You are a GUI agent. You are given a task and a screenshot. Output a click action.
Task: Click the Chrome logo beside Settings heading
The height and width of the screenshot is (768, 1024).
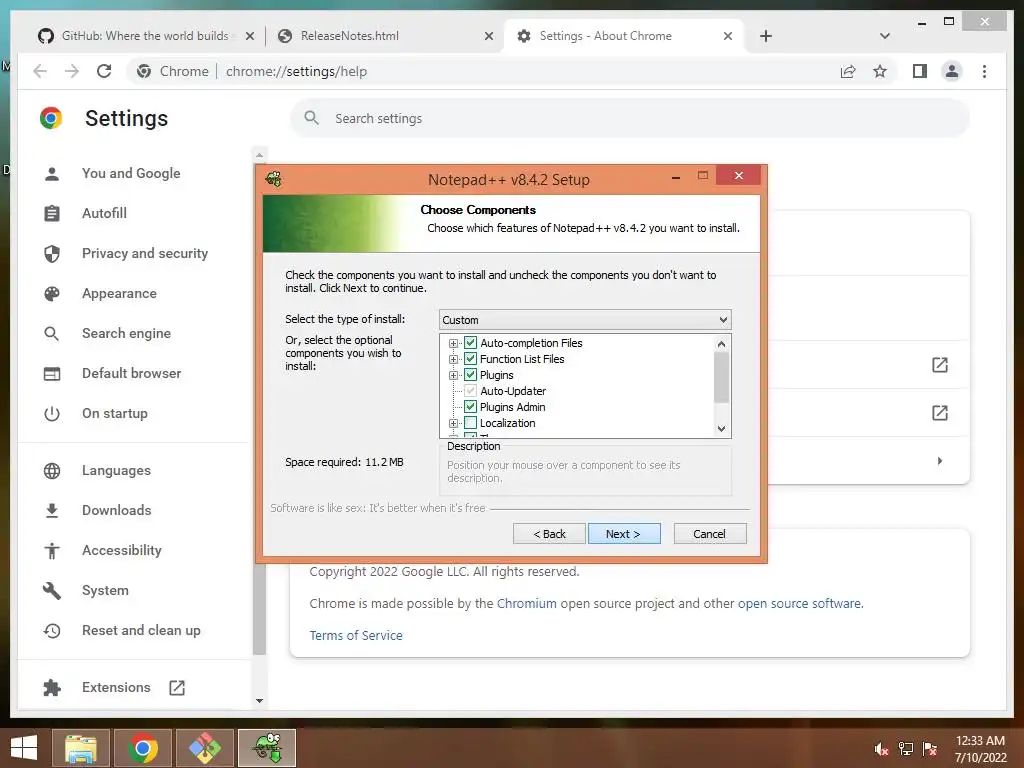click(x=51, y=118)
